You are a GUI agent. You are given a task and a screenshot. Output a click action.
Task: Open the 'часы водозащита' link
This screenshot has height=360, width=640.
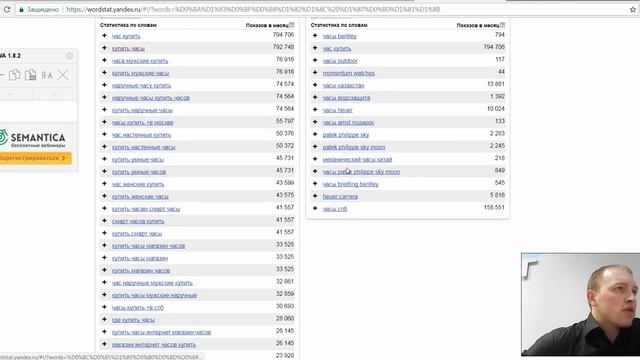point(347,98)
